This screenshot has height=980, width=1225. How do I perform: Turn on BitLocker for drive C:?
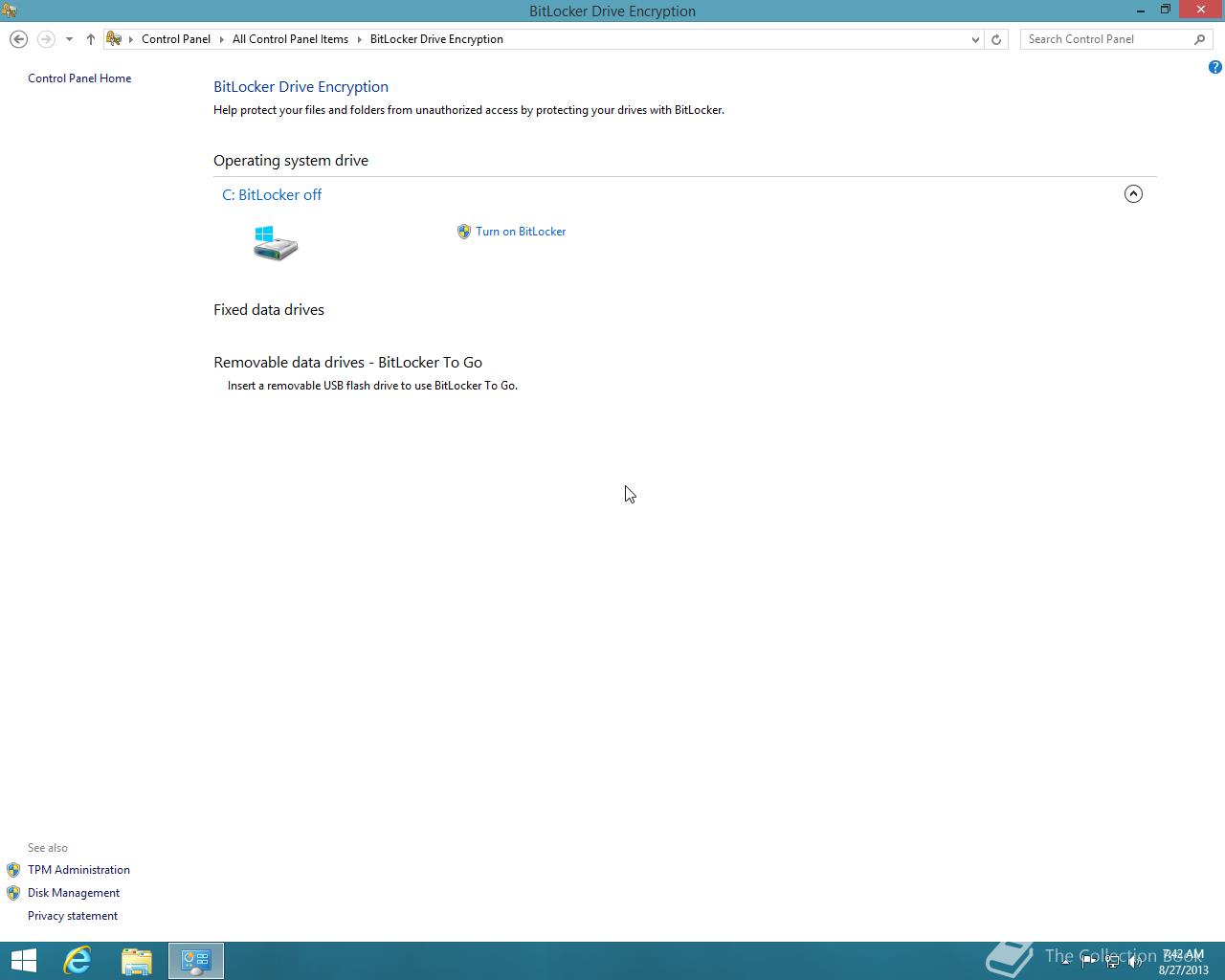pos(521,232)
